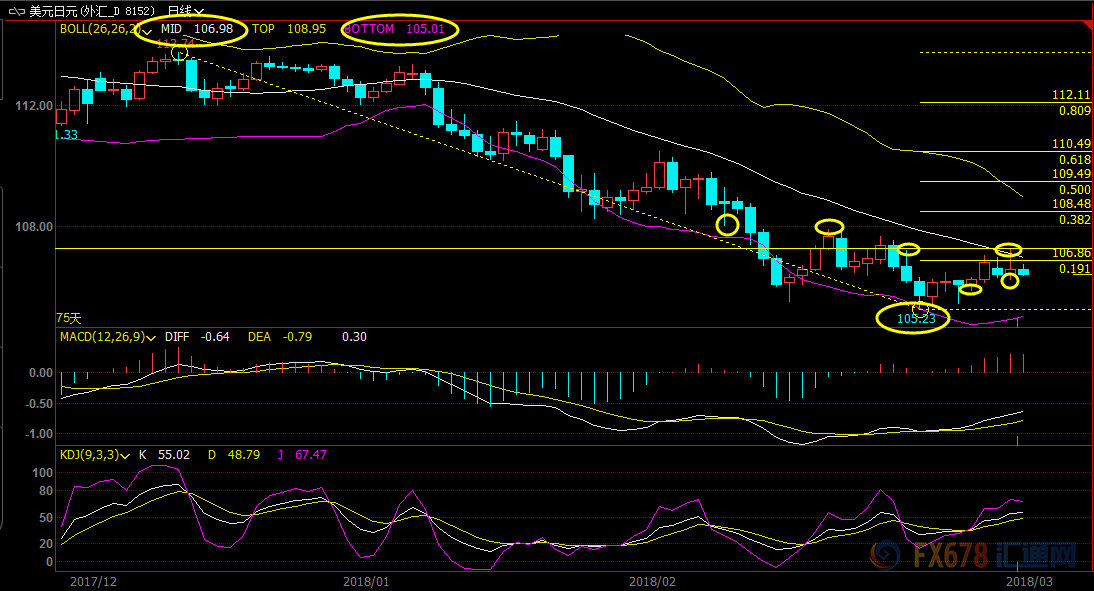Click the 2018/02 date on time axis
Image resolution: width=1094 pixels, height=591 pixels.
pos(652,581)
